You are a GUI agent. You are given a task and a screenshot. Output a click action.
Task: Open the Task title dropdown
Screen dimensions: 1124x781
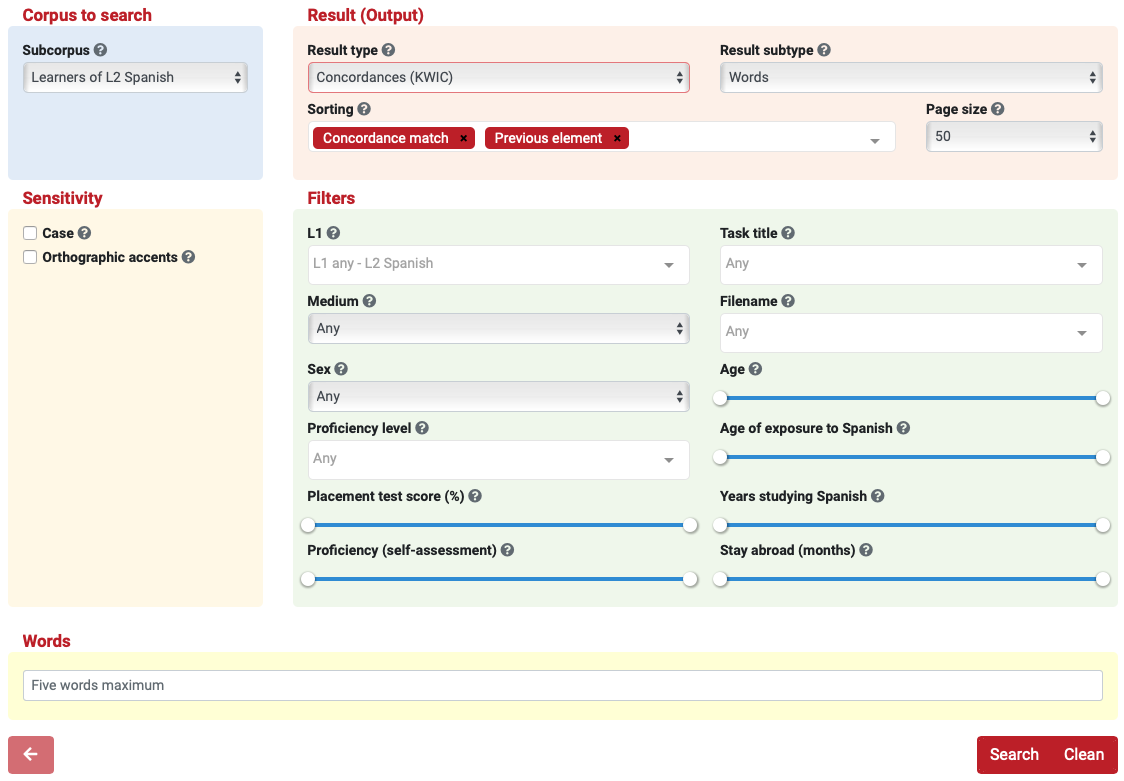pyautogui.click(x=910, y=264)
